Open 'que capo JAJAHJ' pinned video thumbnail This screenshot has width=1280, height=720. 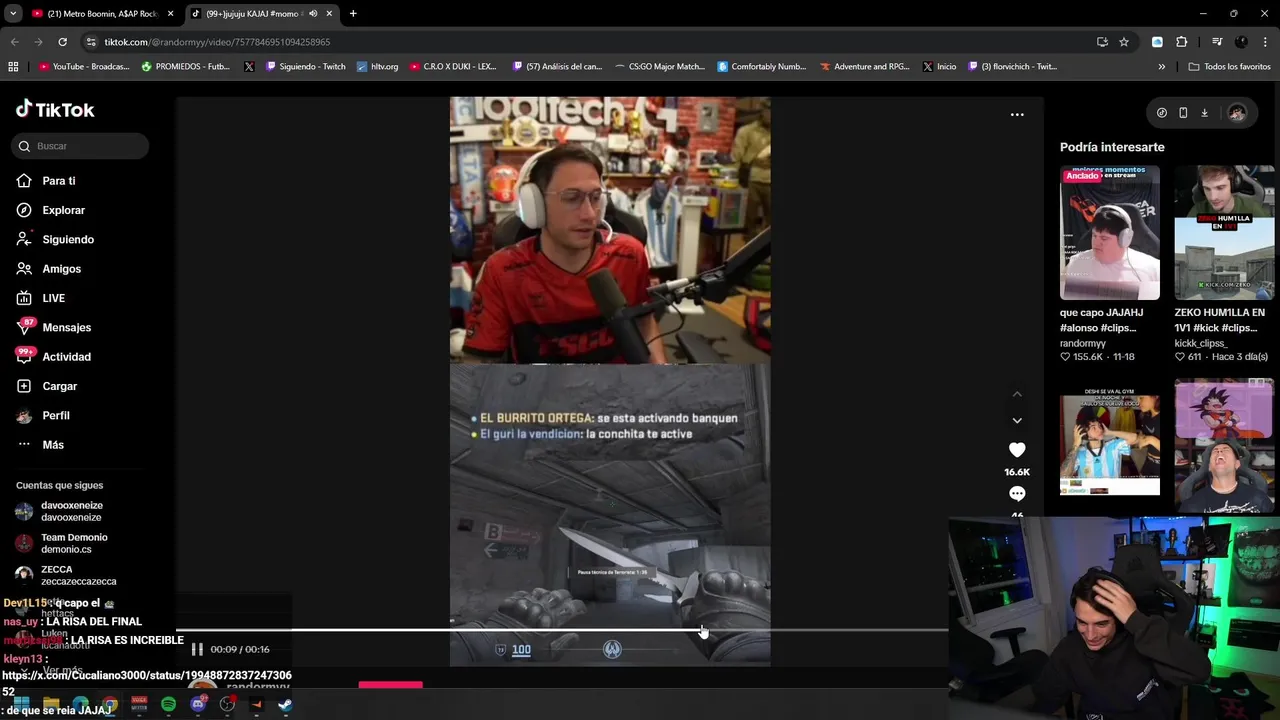point(1110,233)
